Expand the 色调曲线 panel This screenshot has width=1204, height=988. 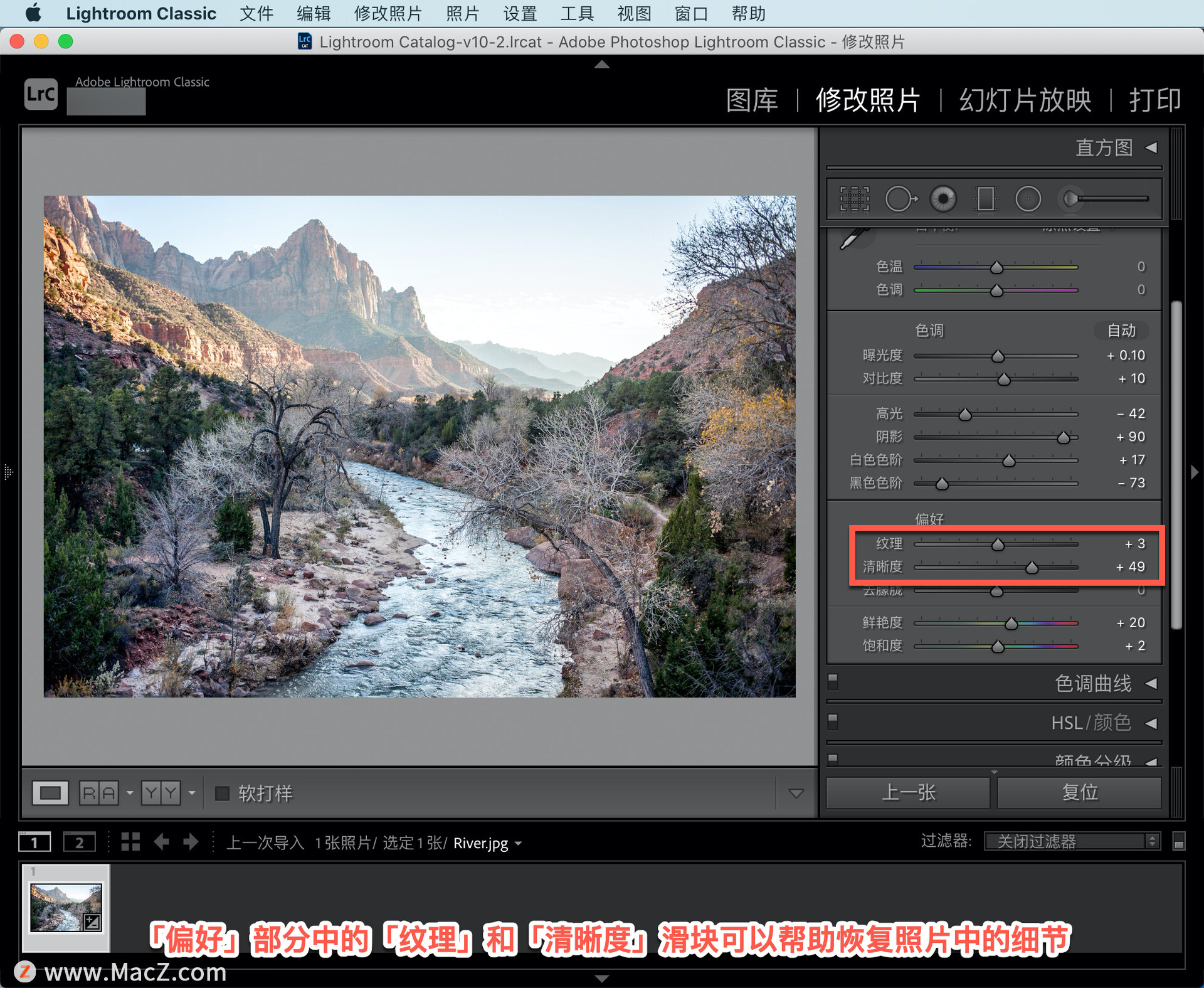[x=1151, y=683]
